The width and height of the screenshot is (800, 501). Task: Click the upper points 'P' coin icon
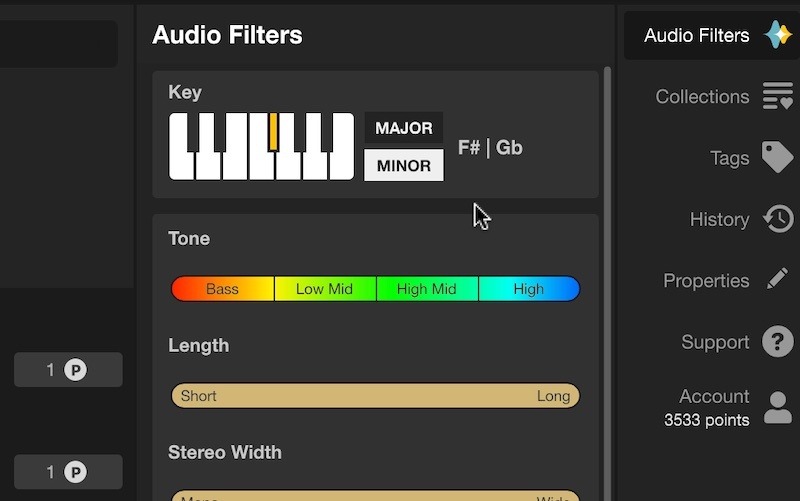click(76, 370)
